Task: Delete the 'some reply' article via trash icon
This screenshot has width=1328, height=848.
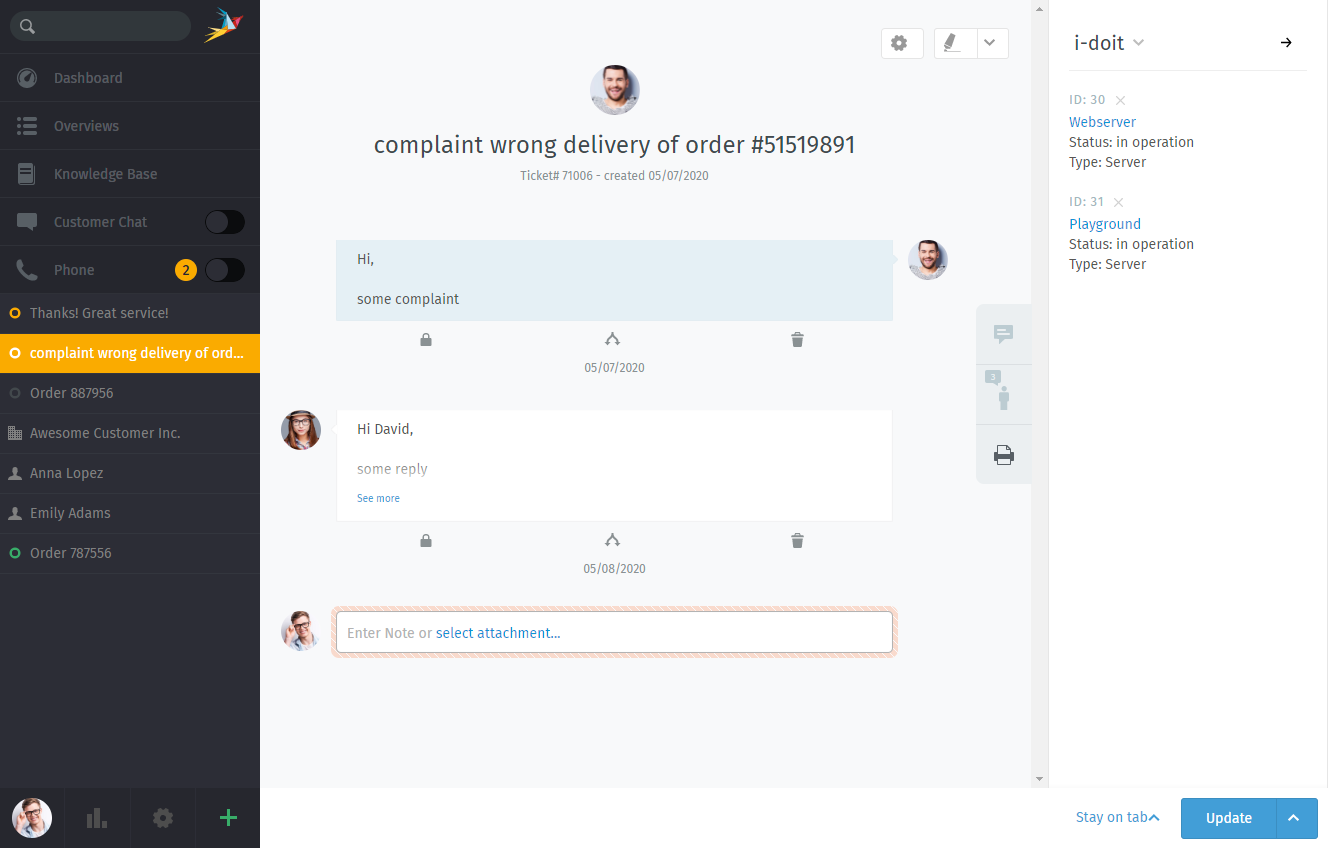Action: (x=797, y=541)
